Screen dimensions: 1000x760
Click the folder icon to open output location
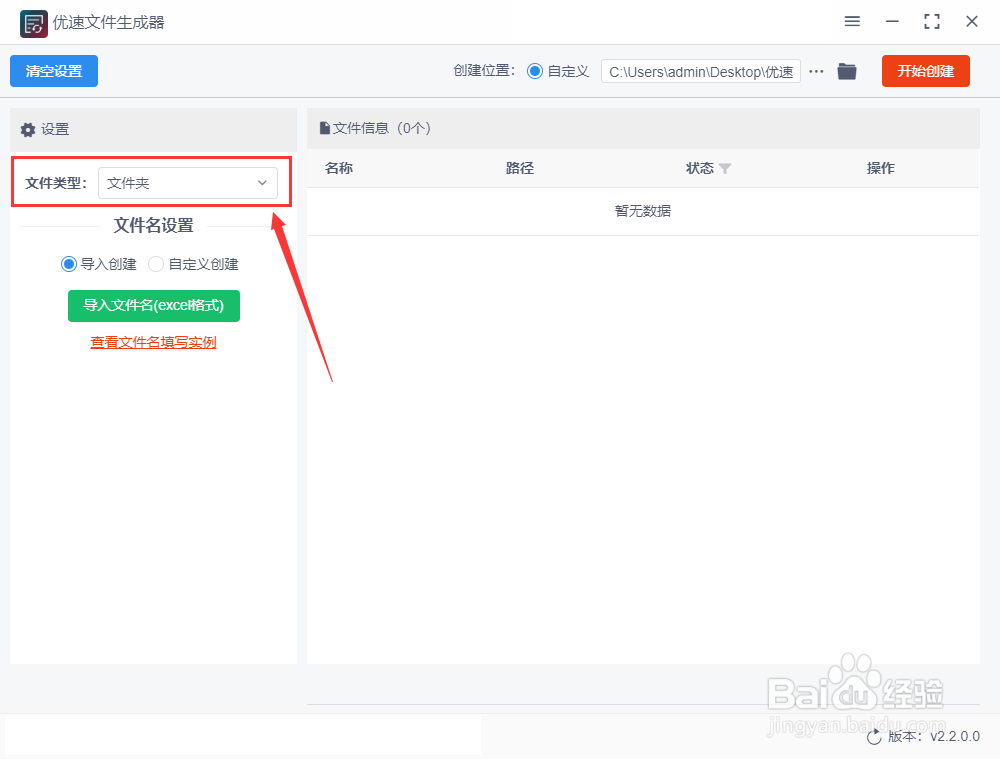847,71
